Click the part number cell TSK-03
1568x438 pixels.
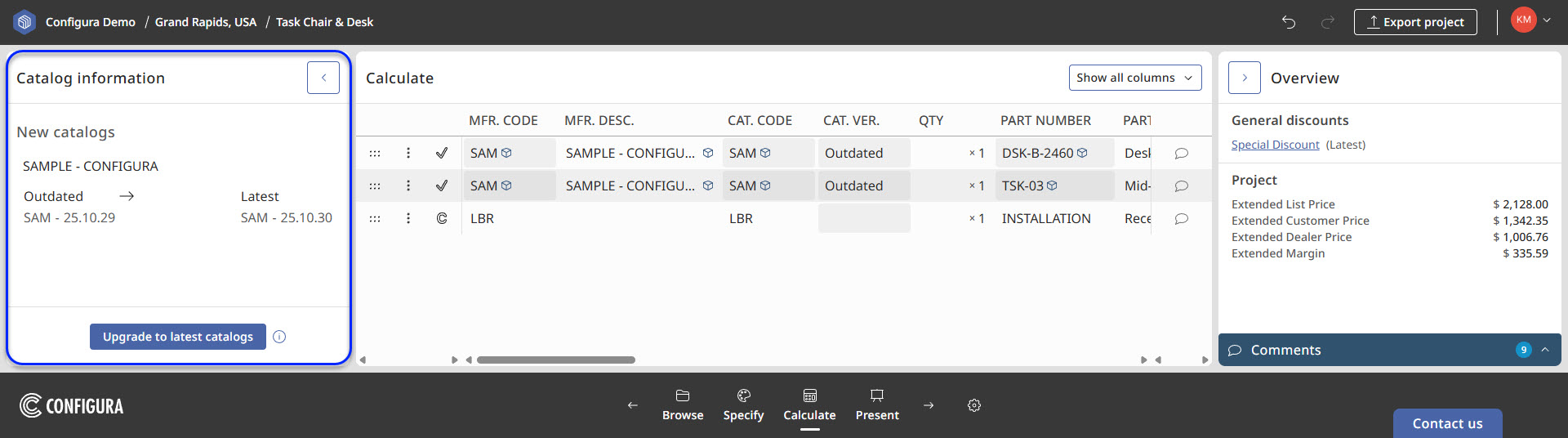click(x=1054, y=185)
